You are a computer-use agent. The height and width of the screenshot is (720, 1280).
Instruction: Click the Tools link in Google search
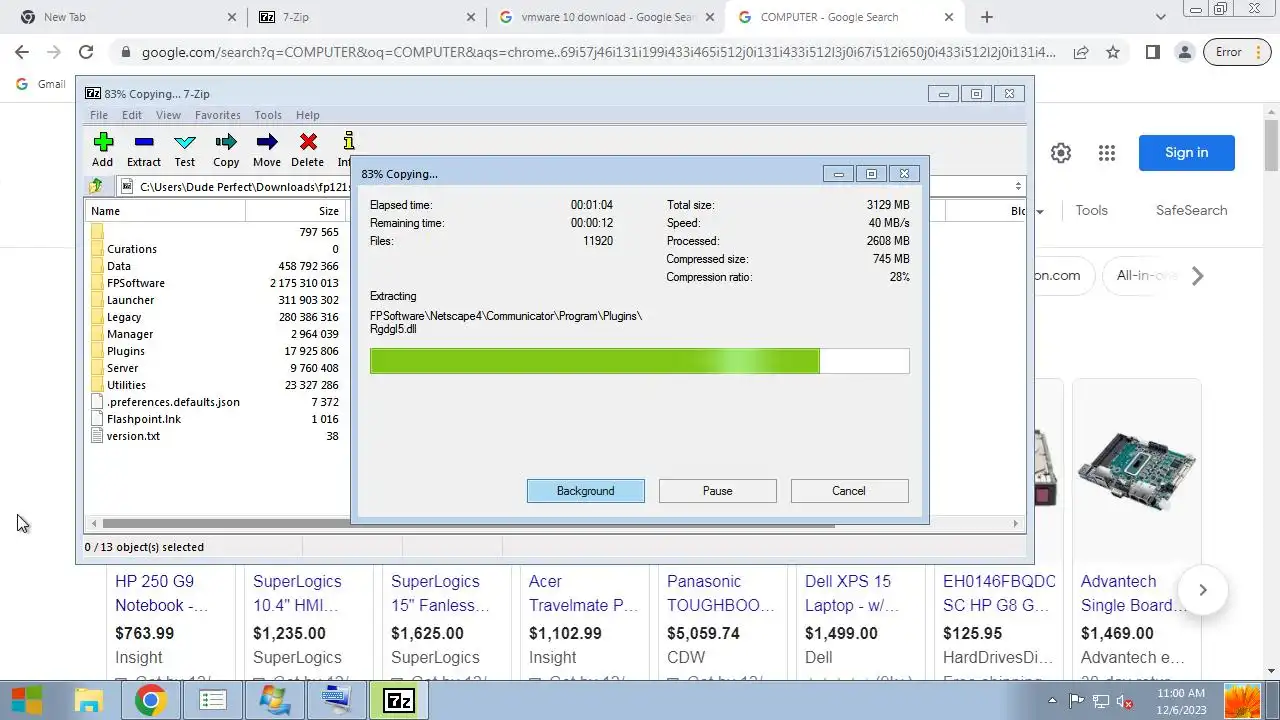click(x=1091, y=210)
